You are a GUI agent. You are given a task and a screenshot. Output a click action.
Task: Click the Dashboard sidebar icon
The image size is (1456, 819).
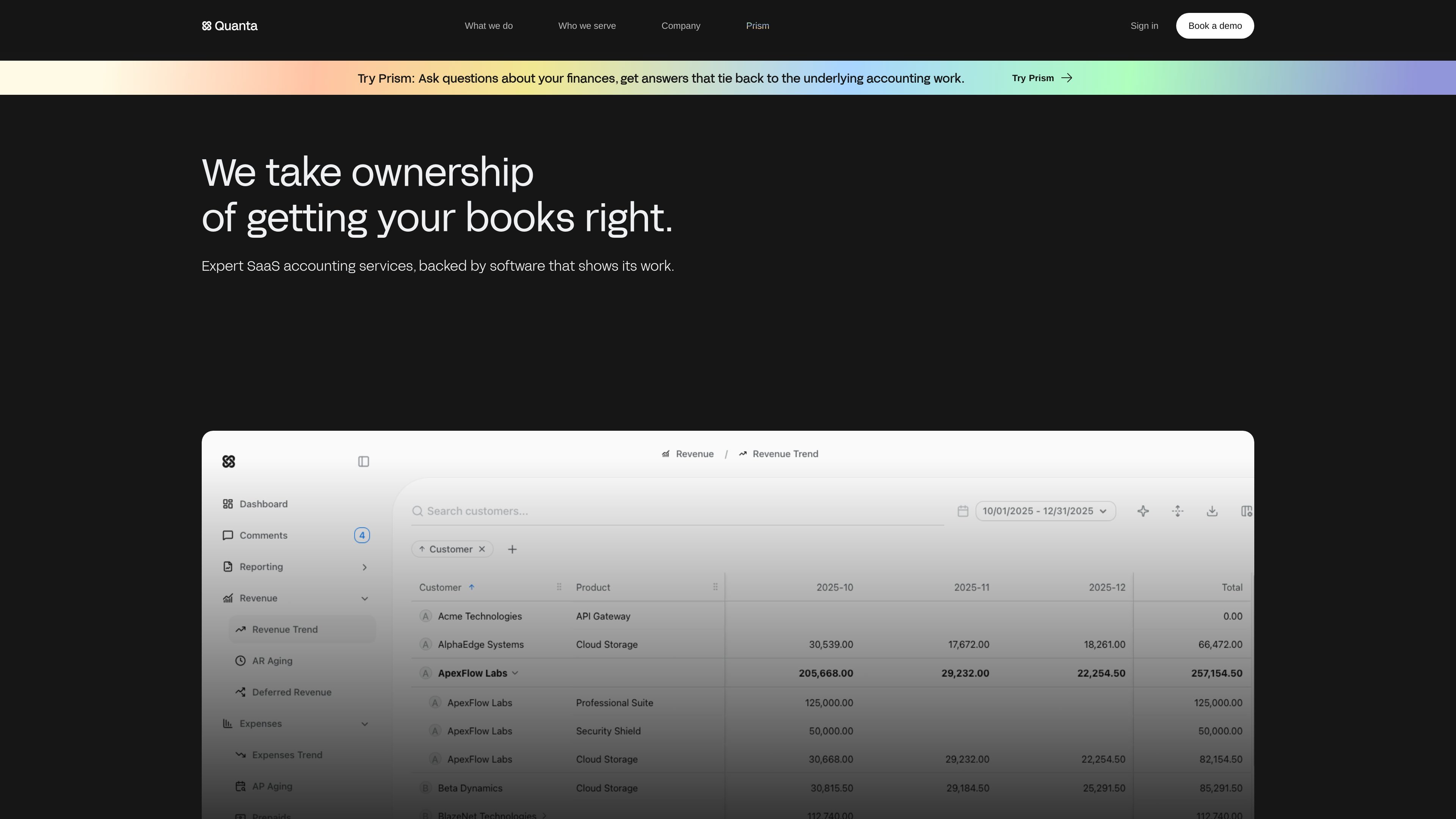click(x=228, y=504)
